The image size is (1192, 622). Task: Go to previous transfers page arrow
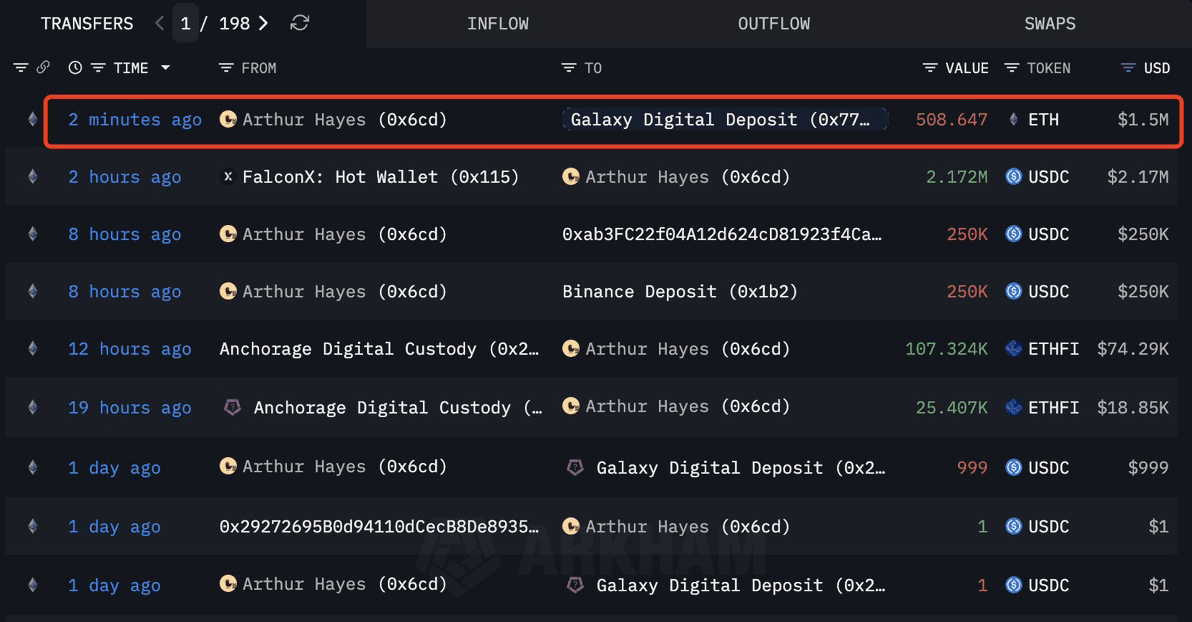pos(159,24)
